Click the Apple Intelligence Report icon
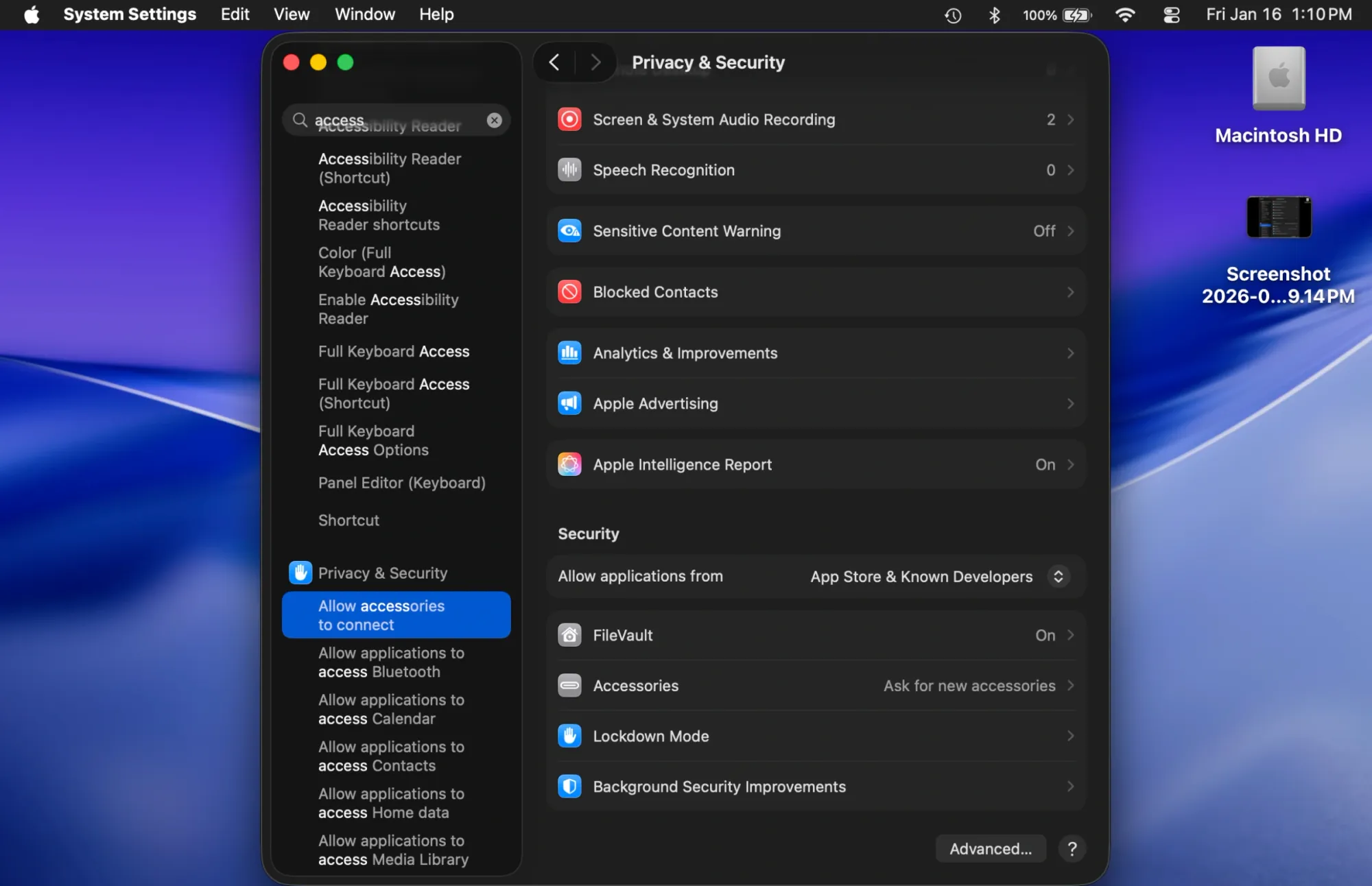The image size is (1372, 886). pos(569,464)
